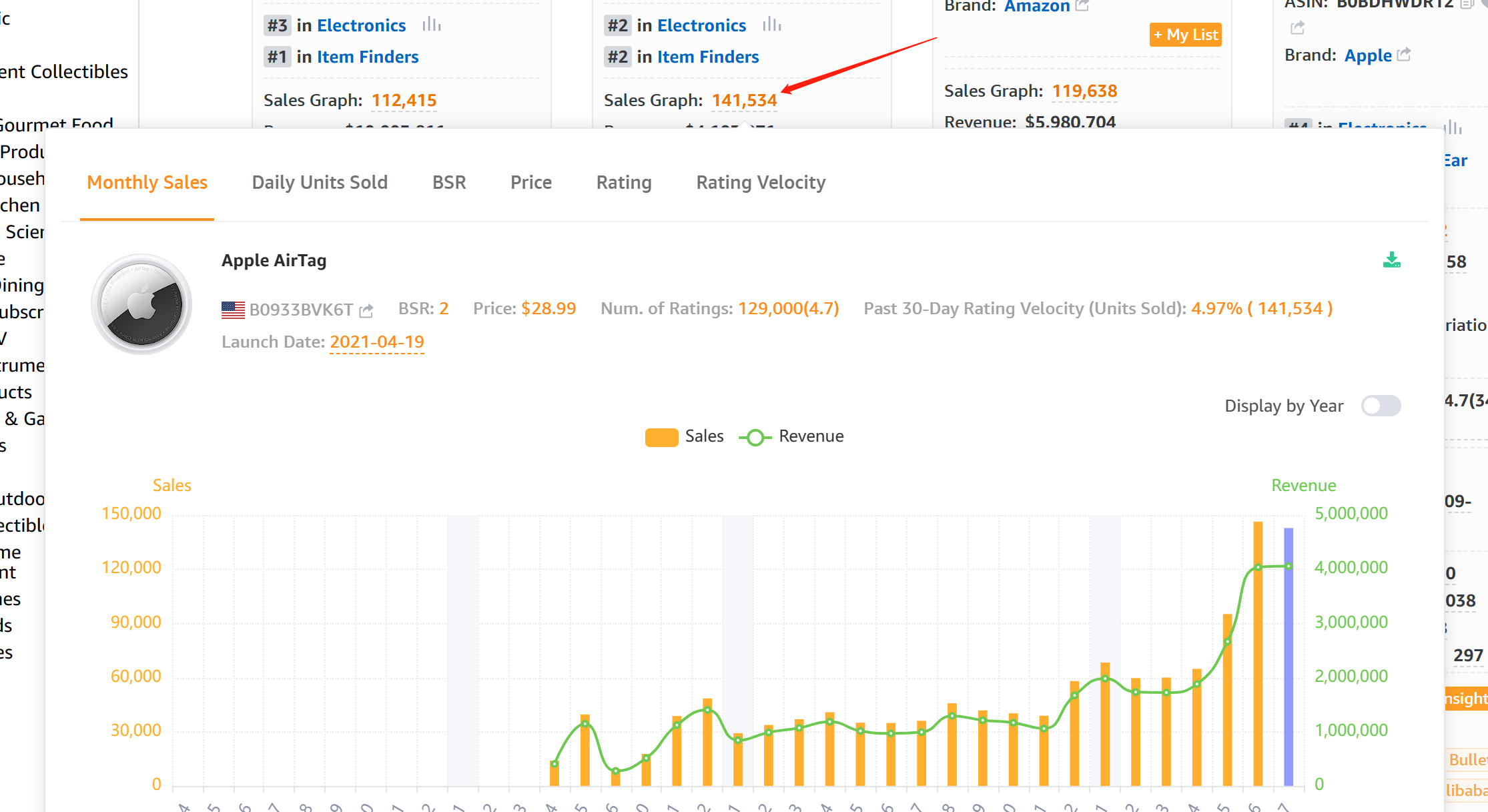
Task: Toggle the Display by Year switch
Action: tap(1381, 406)
